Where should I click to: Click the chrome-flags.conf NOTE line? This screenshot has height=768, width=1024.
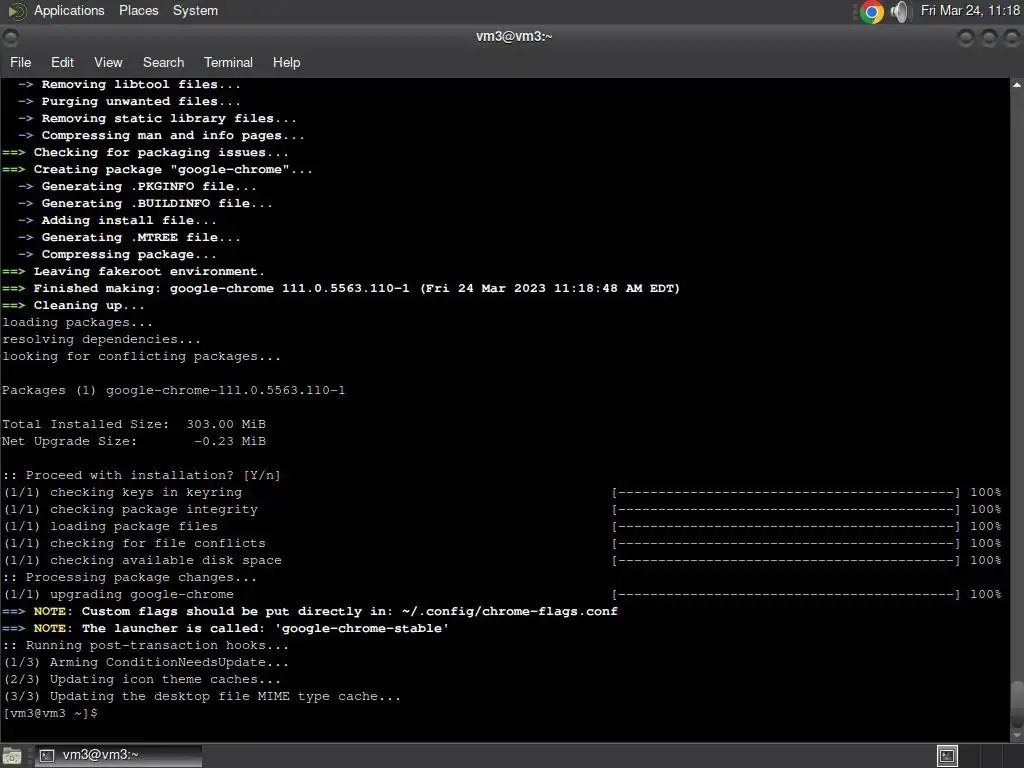click(x=310, y=611)
